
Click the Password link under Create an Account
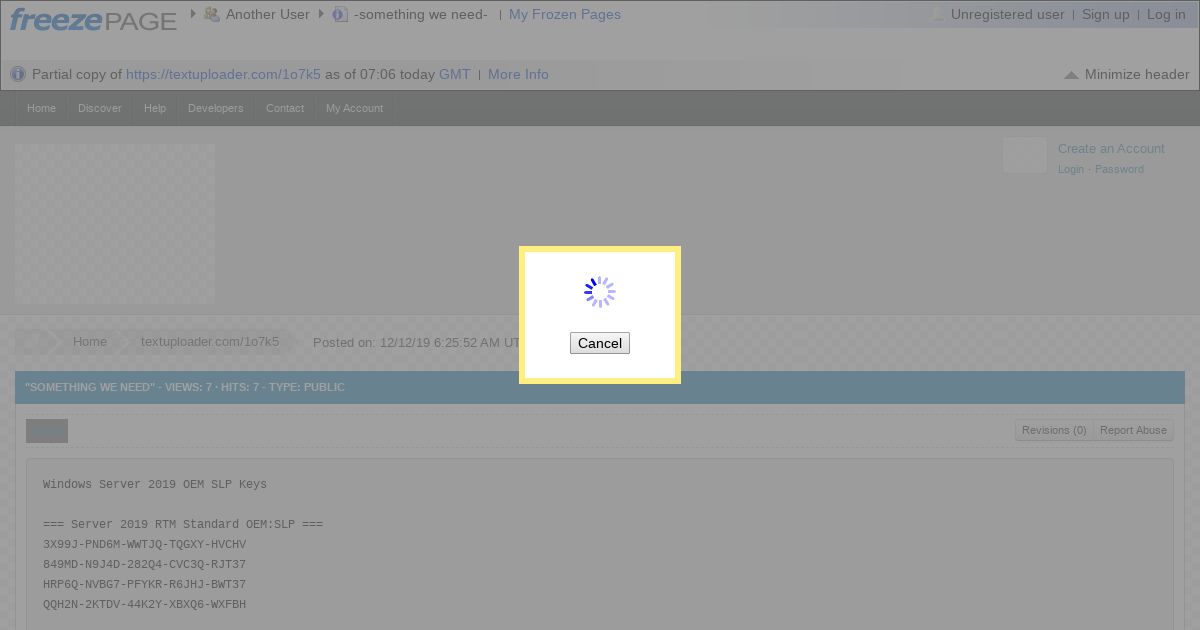tap(1119, 169)
